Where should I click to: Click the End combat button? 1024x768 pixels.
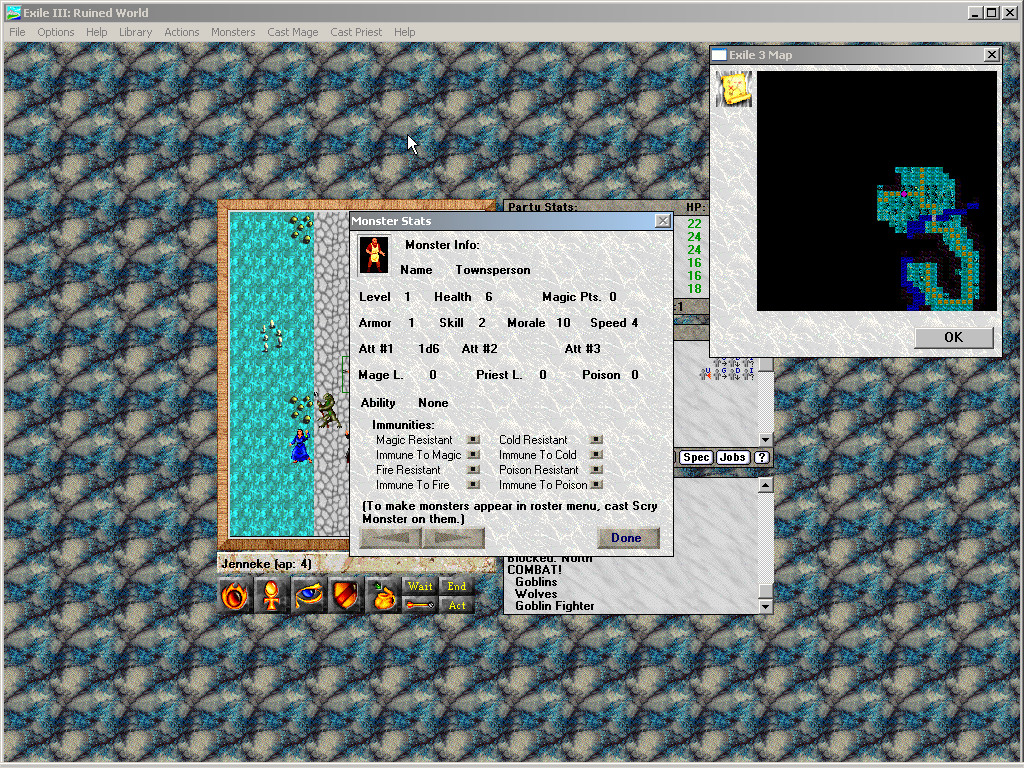pyautogui.click(x=457, y=586)
